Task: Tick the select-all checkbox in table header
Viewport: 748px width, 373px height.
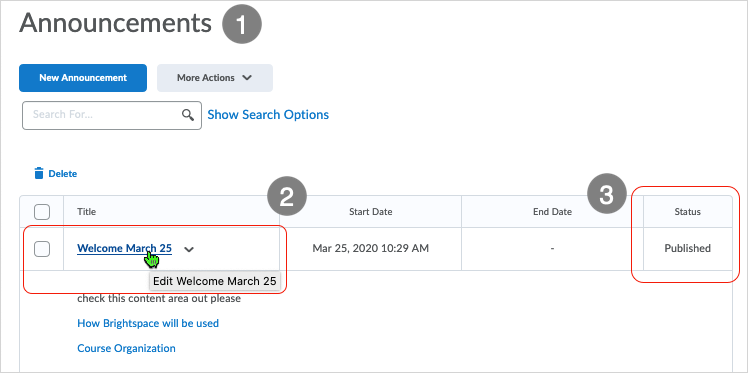Action: click(42, 212)
